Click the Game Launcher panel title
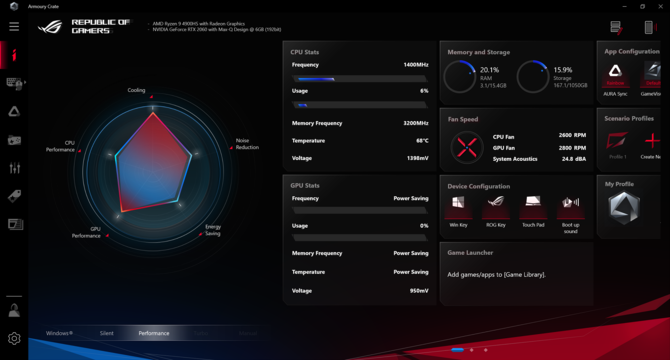The width and height of the screenshot is (670, 360). [x=470, y=253]
